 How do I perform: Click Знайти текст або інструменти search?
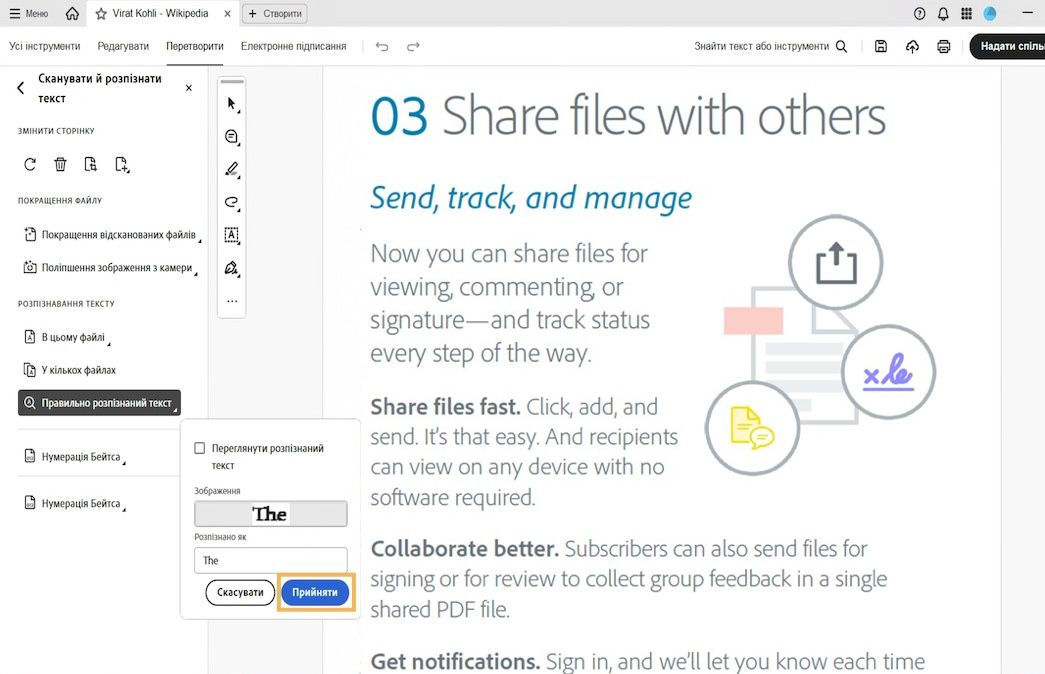point(770,46)
